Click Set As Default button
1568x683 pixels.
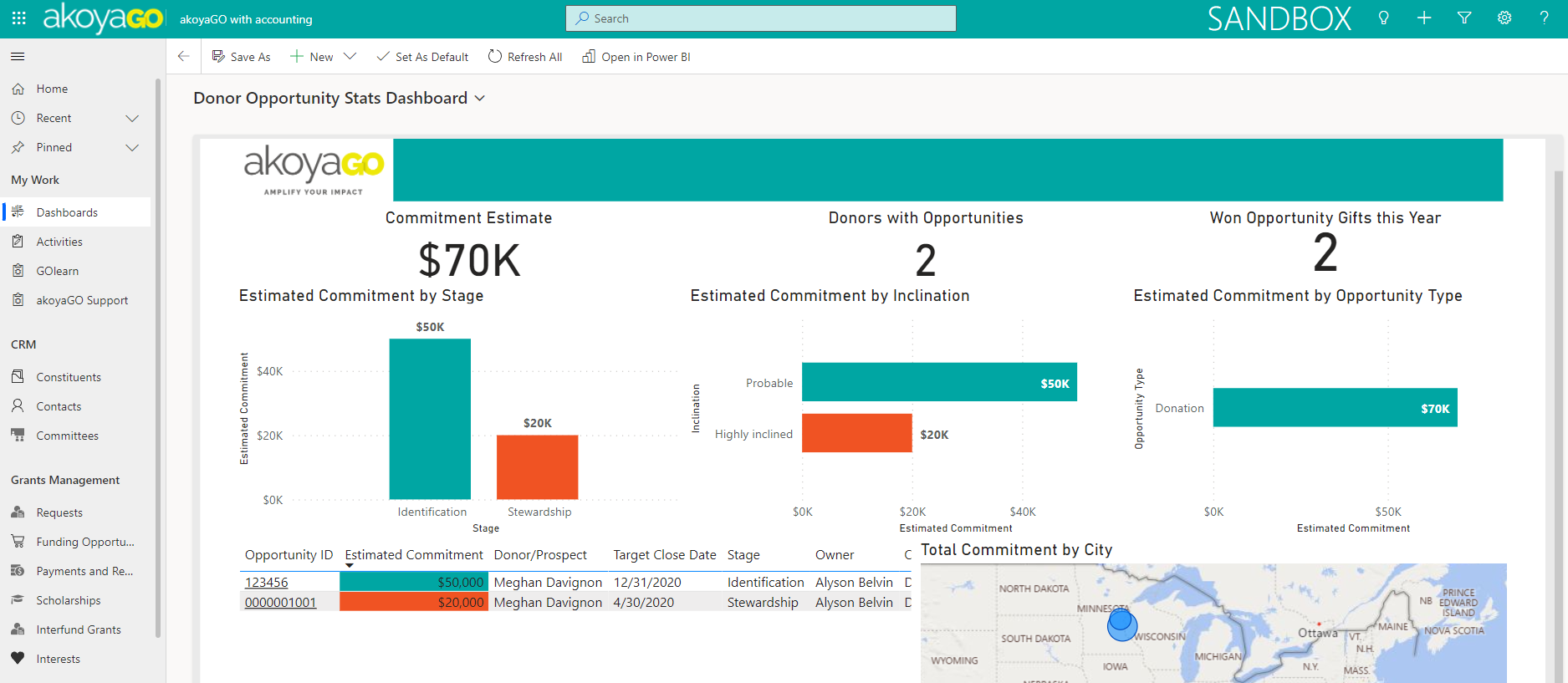422,56
